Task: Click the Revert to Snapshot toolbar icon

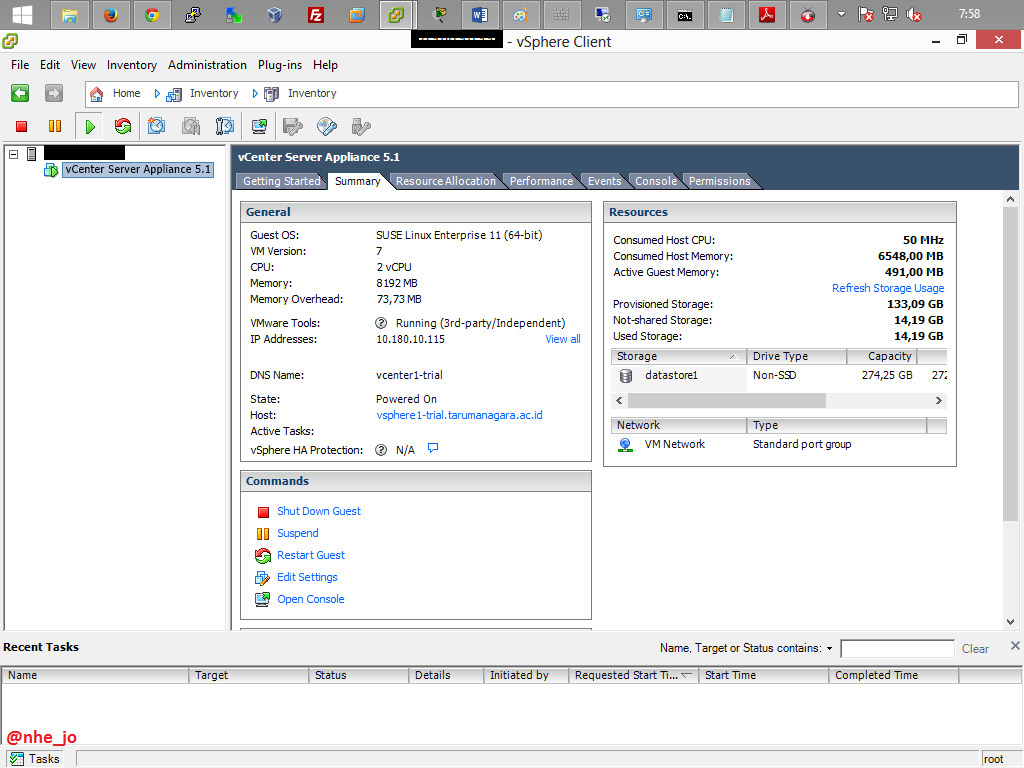Action: click(x=191, y=126)
